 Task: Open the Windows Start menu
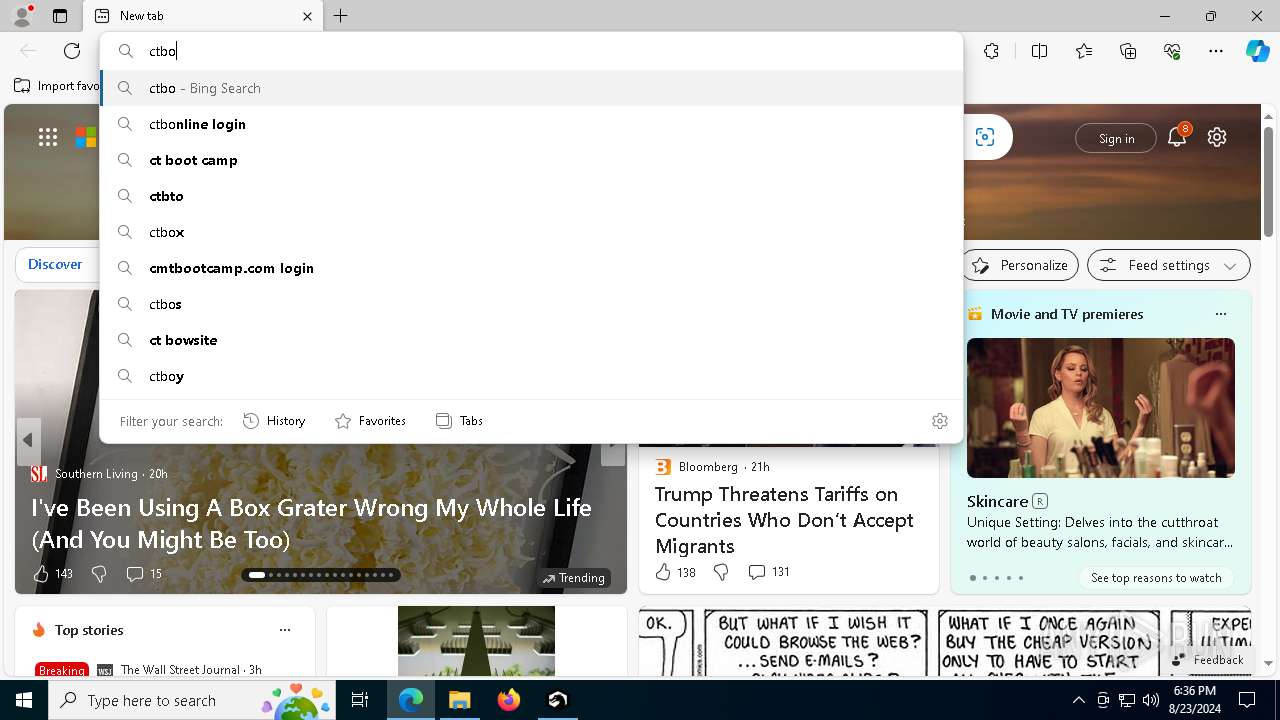point(24,700)
